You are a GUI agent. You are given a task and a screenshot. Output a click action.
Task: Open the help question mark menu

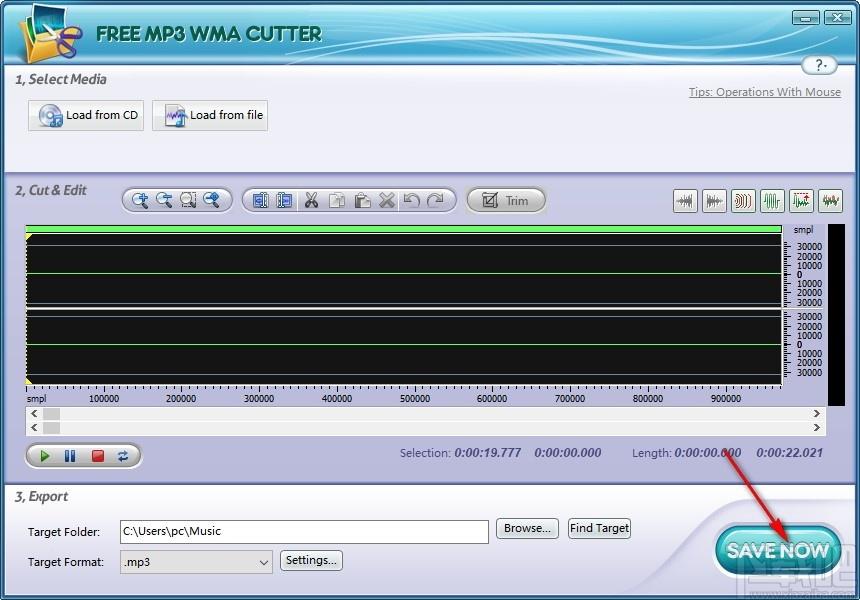pyautogui.click(x=819, y=65)
